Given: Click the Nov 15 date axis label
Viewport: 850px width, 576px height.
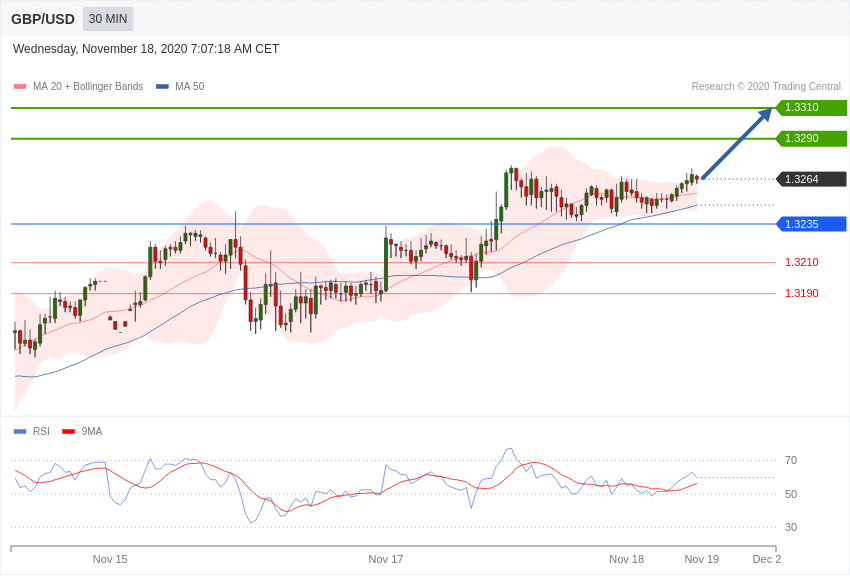Looking at the screenshot, I should (x=110, y=559).
